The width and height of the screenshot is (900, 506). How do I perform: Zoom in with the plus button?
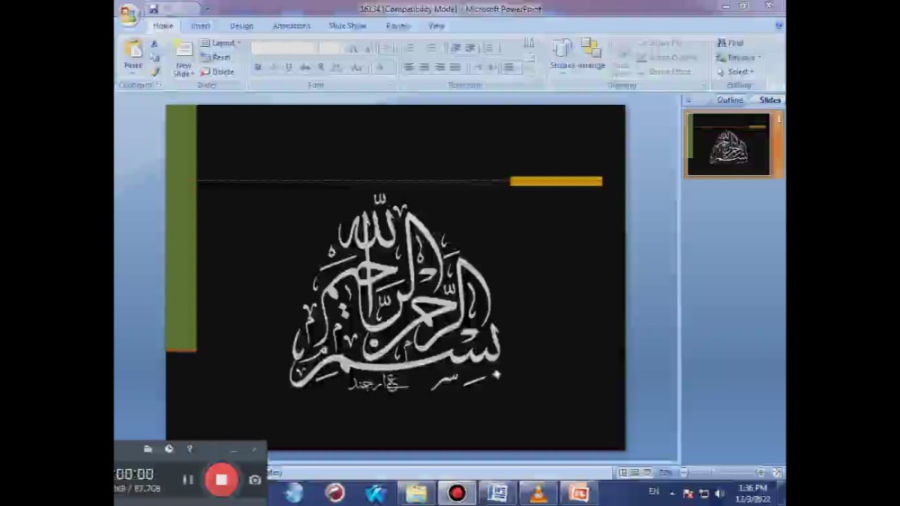pyautogui.click(x=761, y=473)
